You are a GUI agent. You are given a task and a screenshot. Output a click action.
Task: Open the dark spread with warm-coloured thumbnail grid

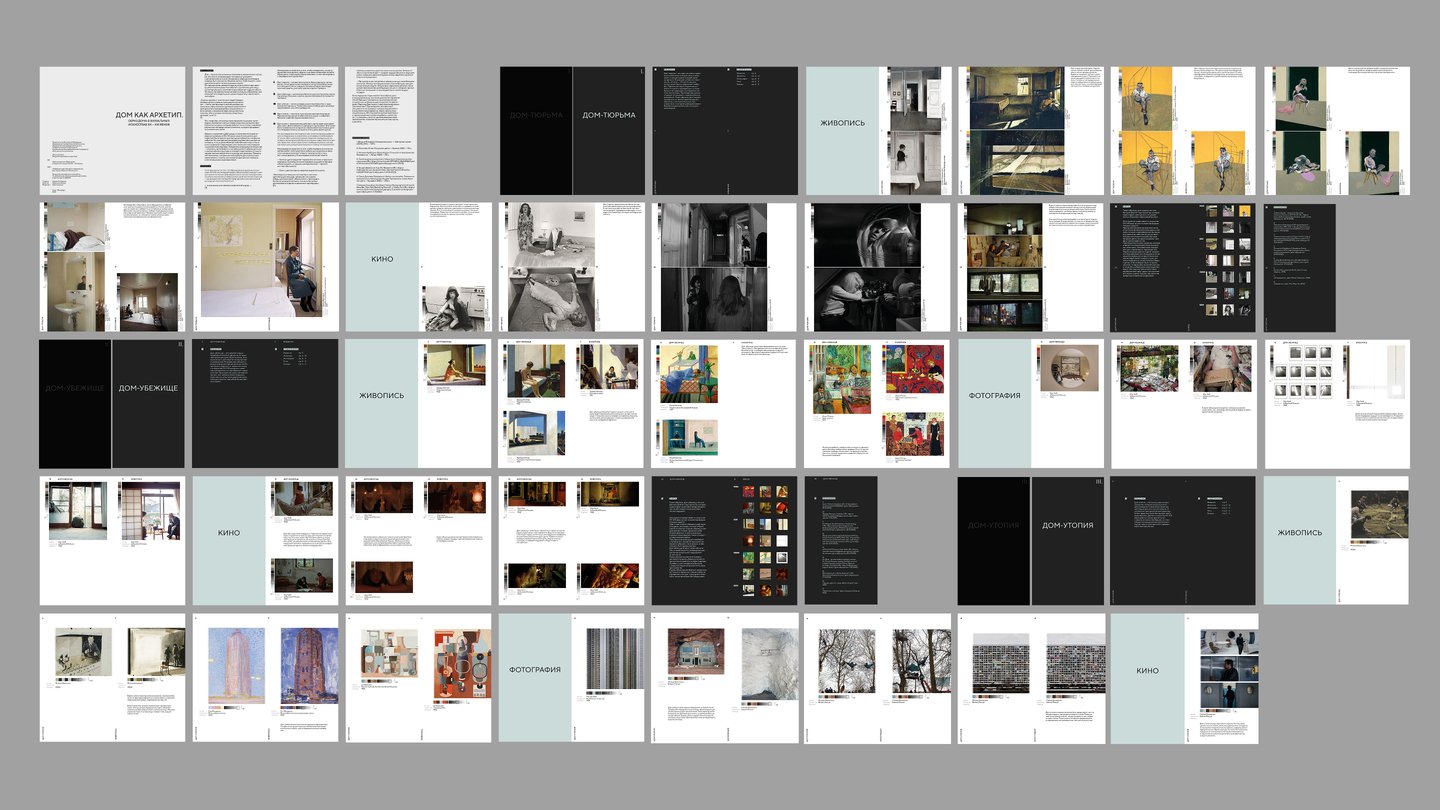tap(725, 540)
